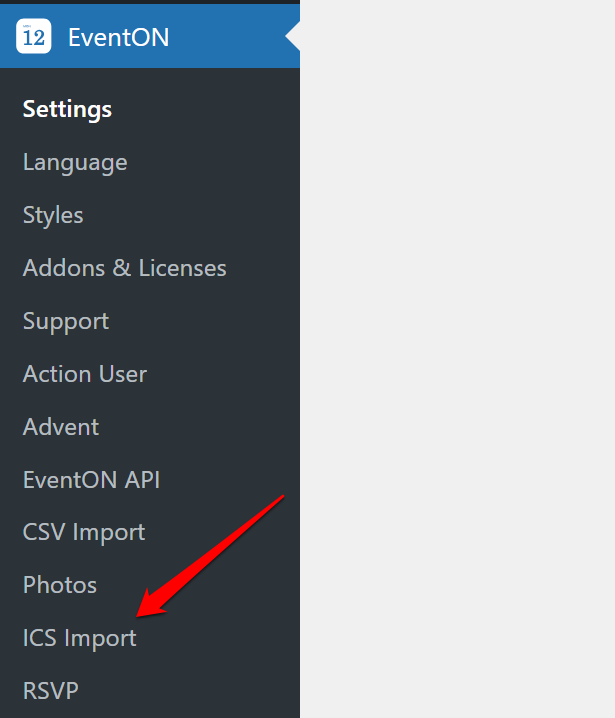Click empty sidebar space right of RSVP
Viewport: 615px width, 718px height.
[x=188, y=691]
